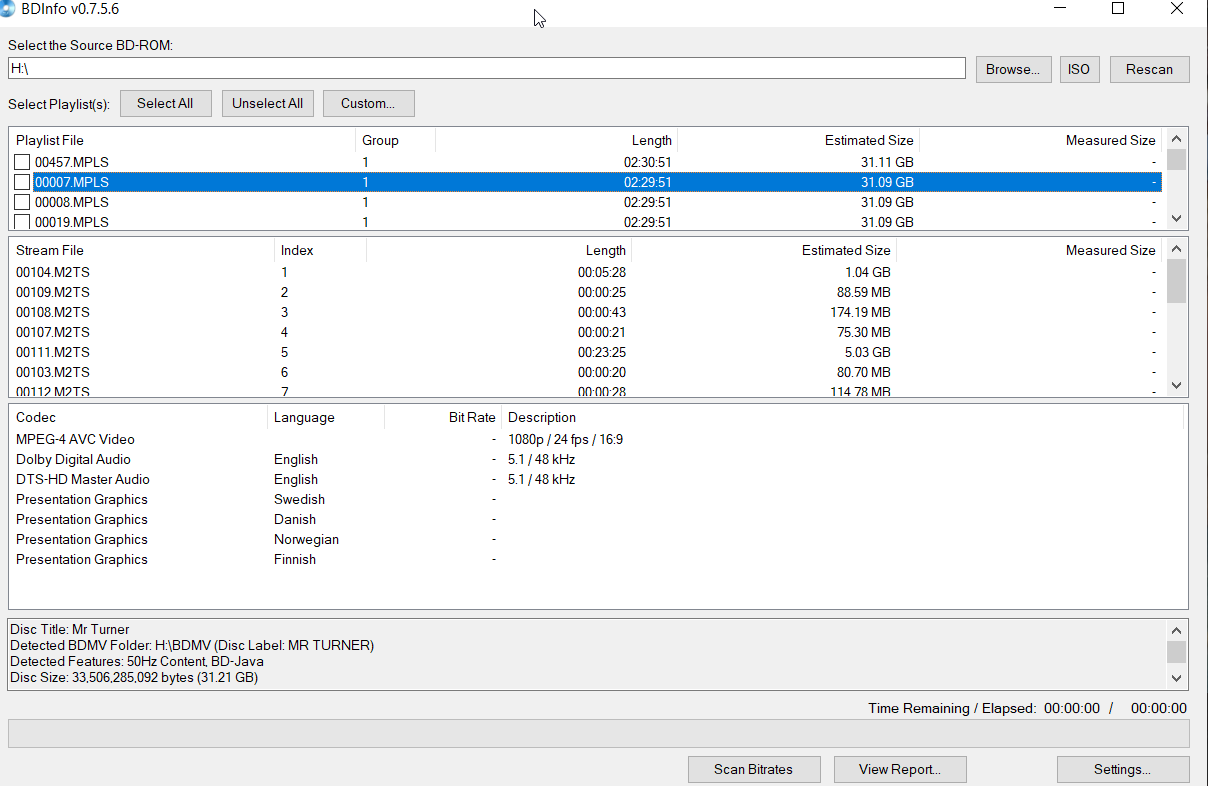Start Scan Bitrates
This screenshot has width=1208, height=786.
point(753,769)
